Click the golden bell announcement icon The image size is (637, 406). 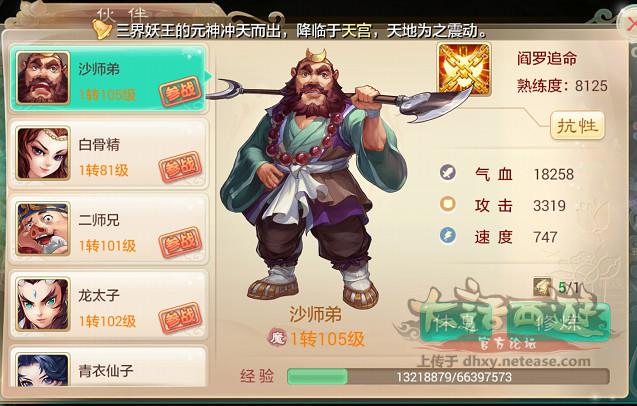click(101, 29)
